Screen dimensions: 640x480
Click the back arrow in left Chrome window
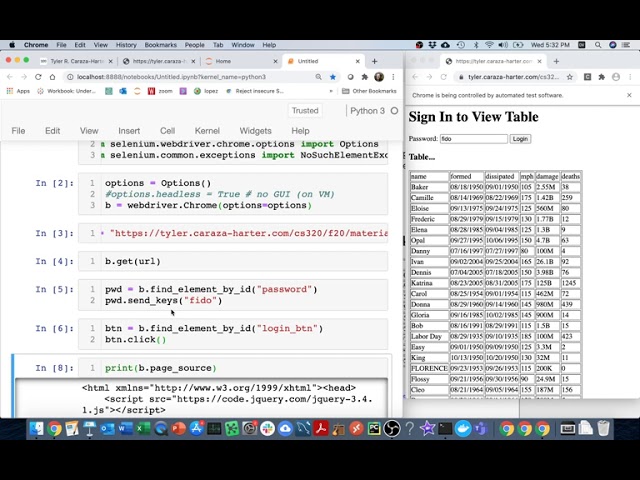(x=10, y=77)
